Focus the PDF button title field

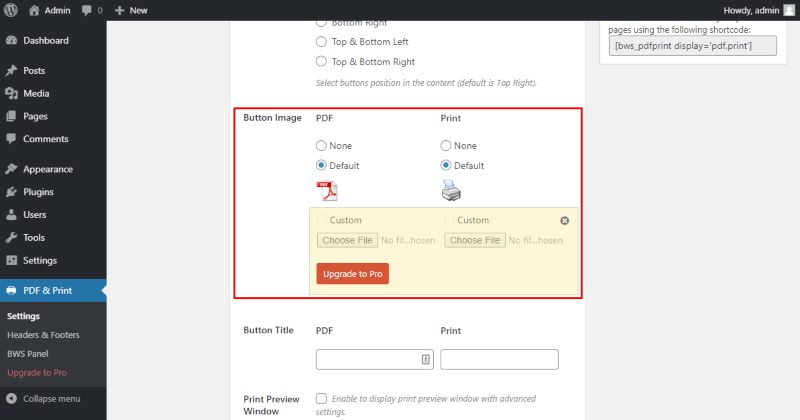[374, 359]
